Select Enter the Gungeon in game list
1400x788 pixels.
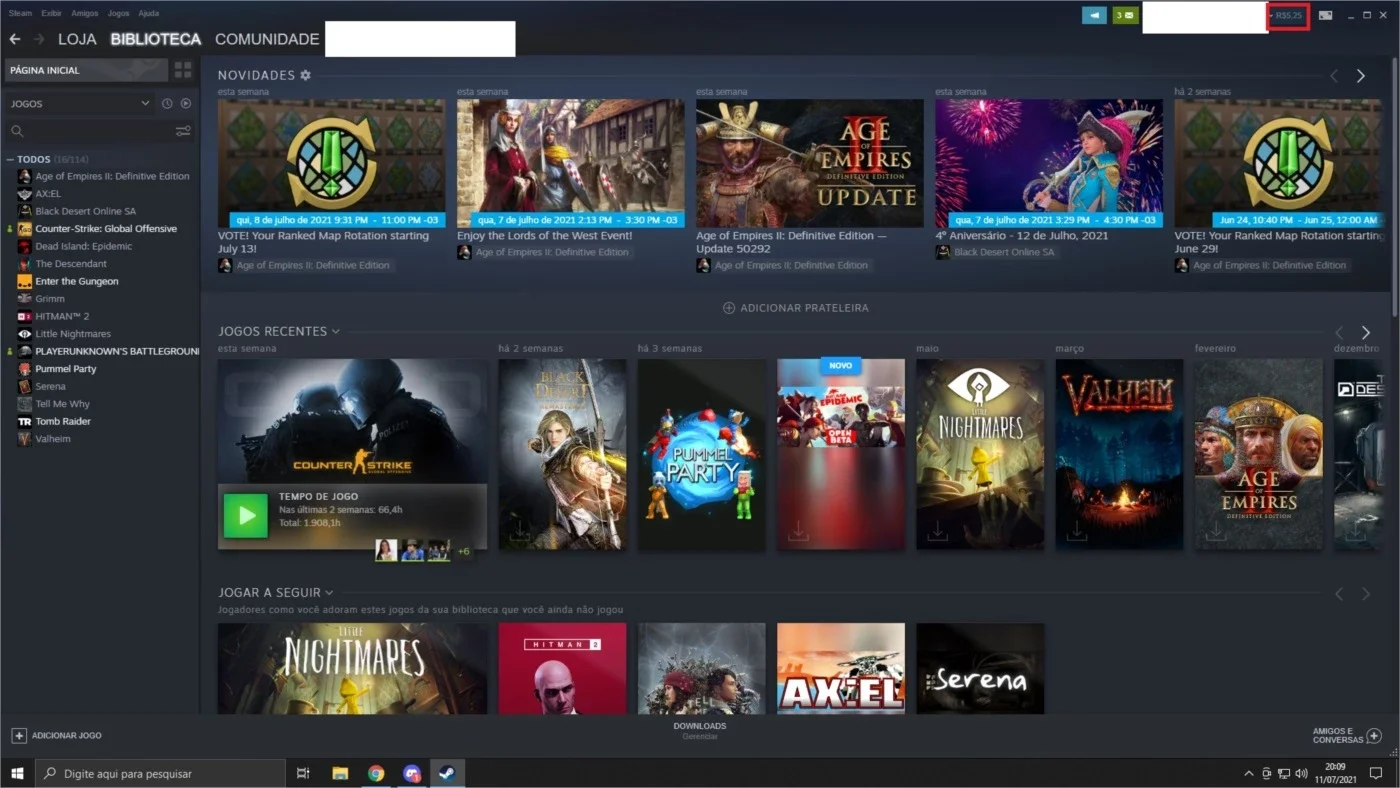click(77, 281)
